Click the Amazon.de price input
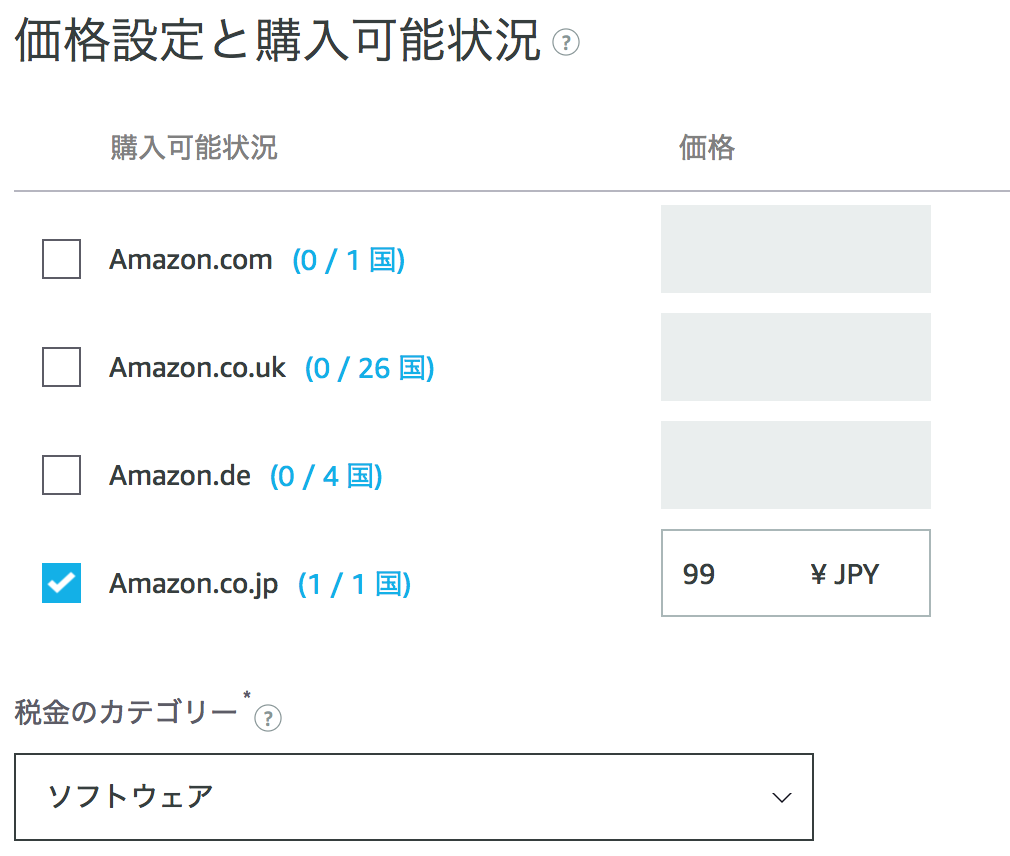The height and width of the screenshot is (856, 1010). (x=795, y=465)
